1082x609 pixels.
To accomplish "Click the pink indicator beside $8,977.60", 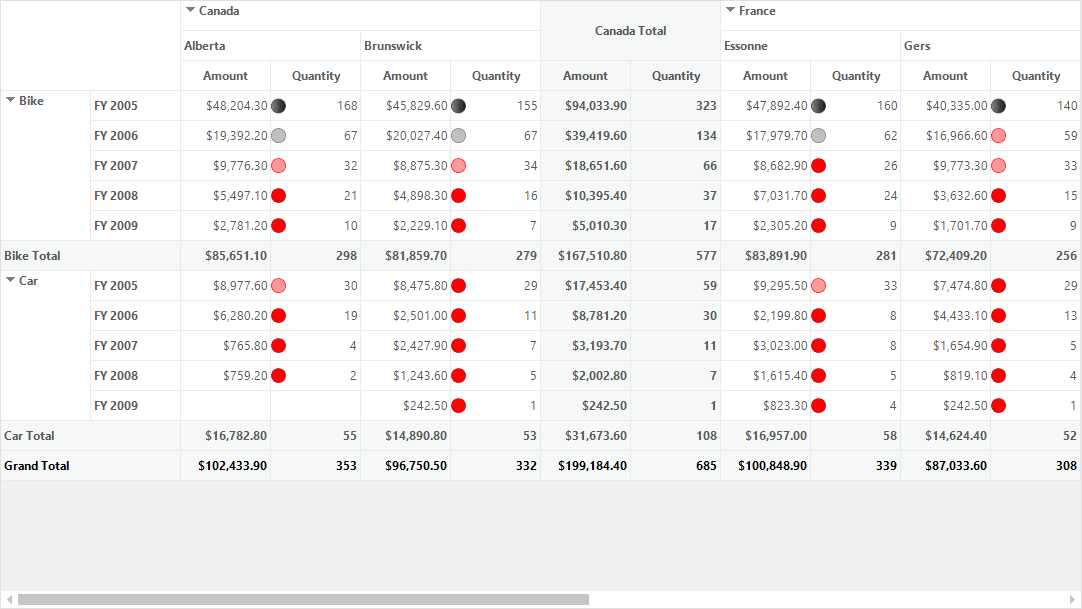I will (279, 286).
